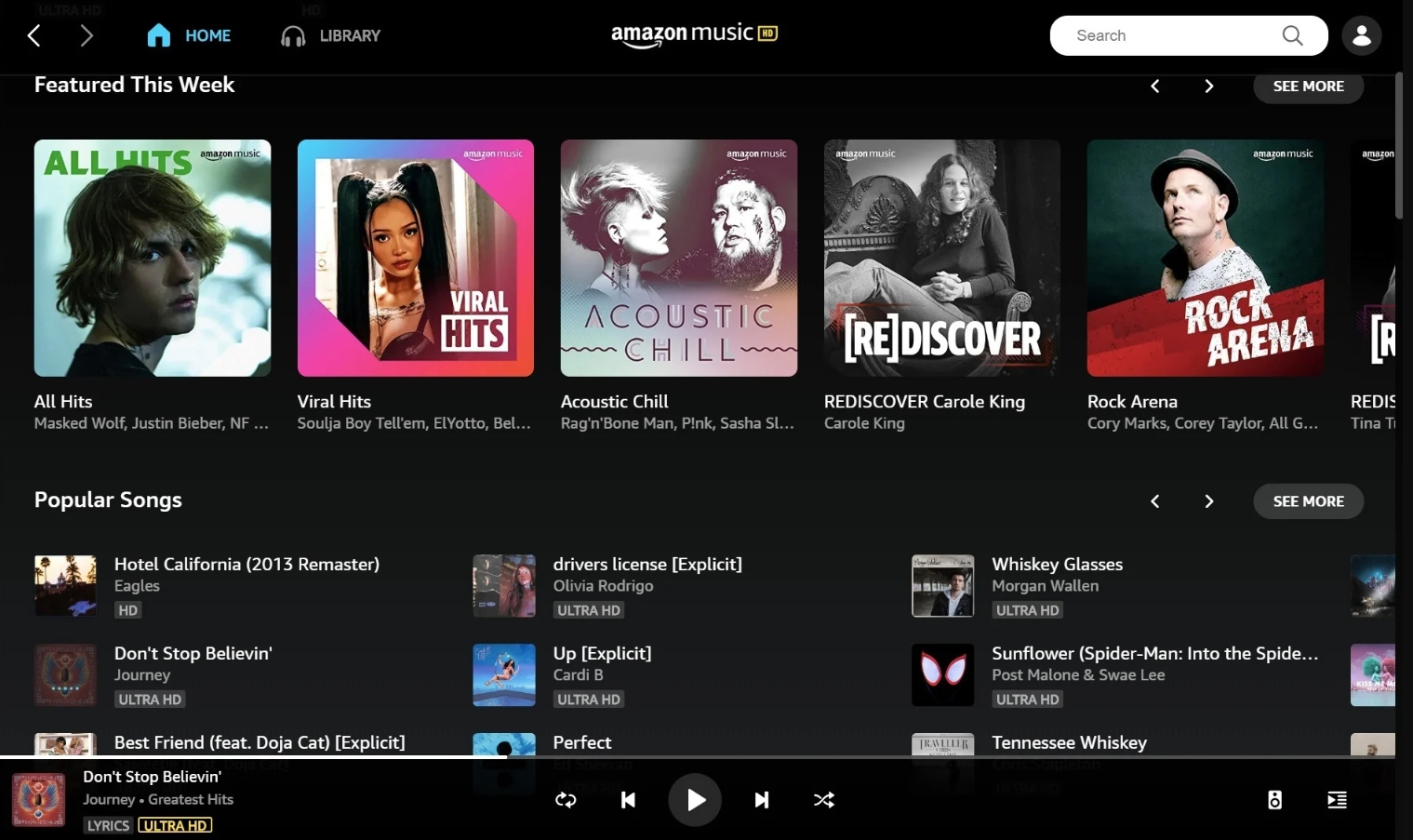Viewport: 1413px width, 840px height.
Task: Click Greatest Hits album in now playing
Action: tap(191, 799)
